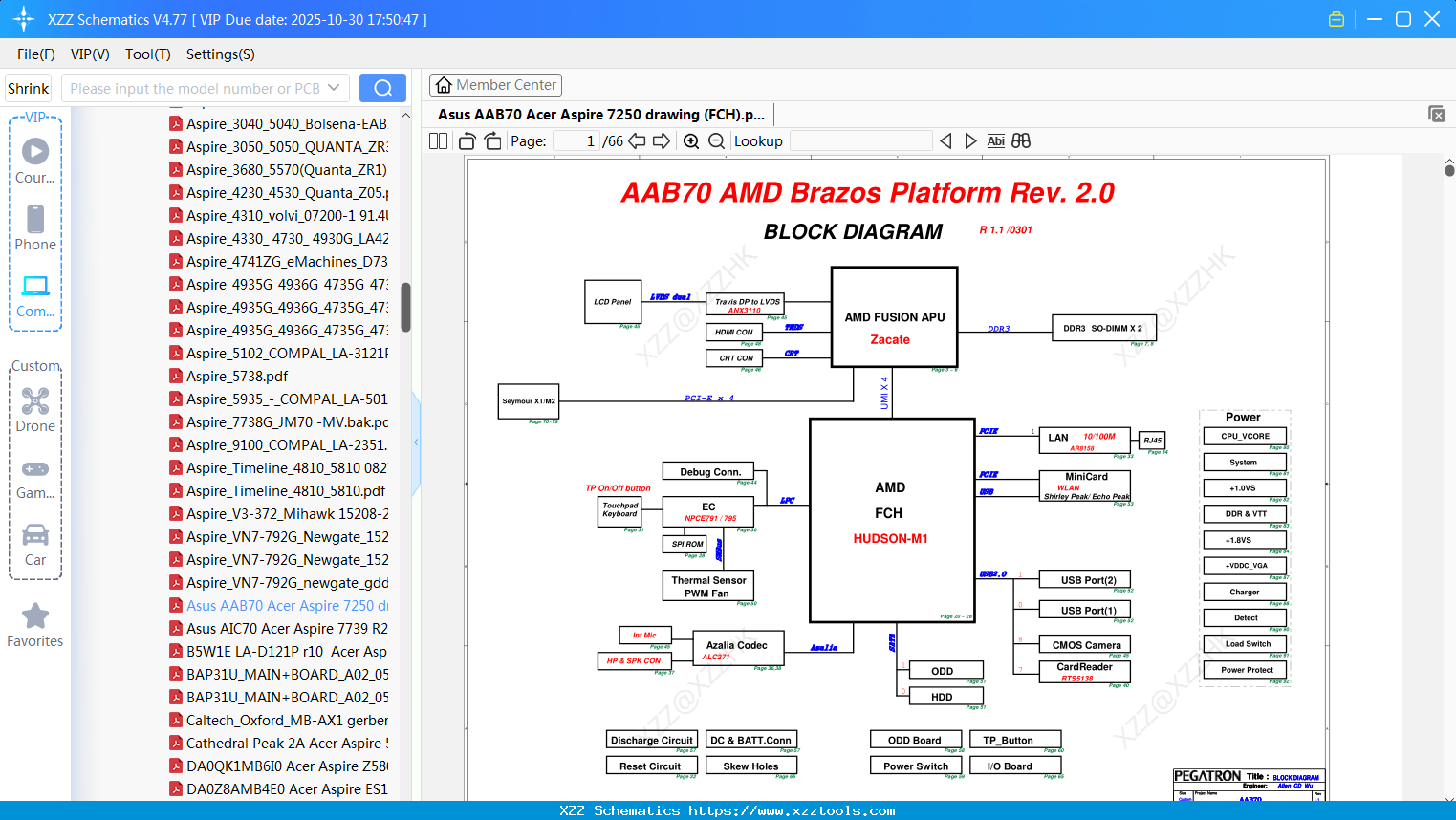Open the Tool(T) menu
1456x820 pixels.
tap(148, 54)
